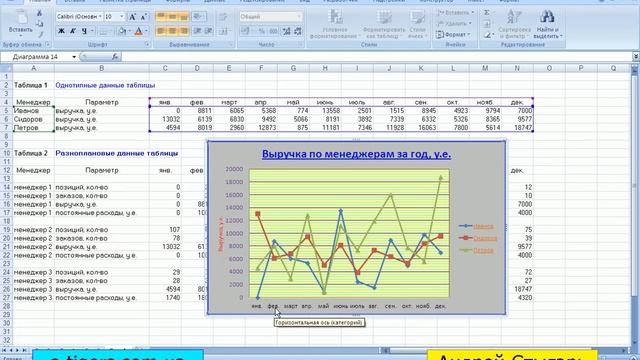Click the Insert Function fx icon
640x360 pixels.
[x=115, y=57]
